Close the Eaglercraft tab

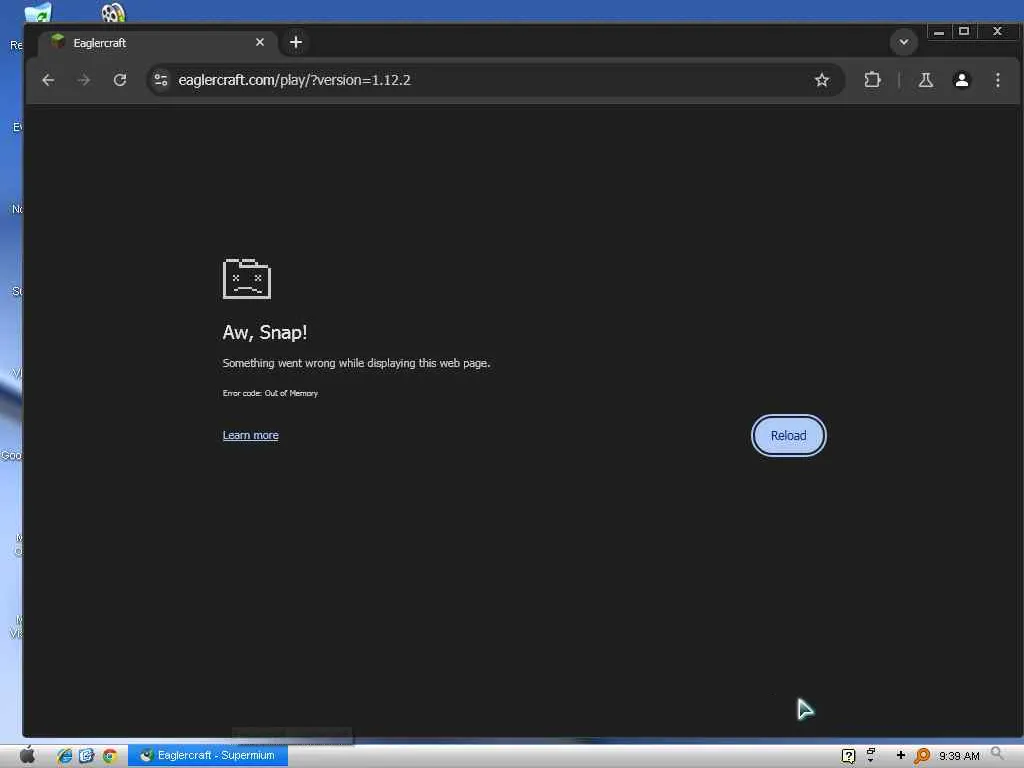point(260,42)
